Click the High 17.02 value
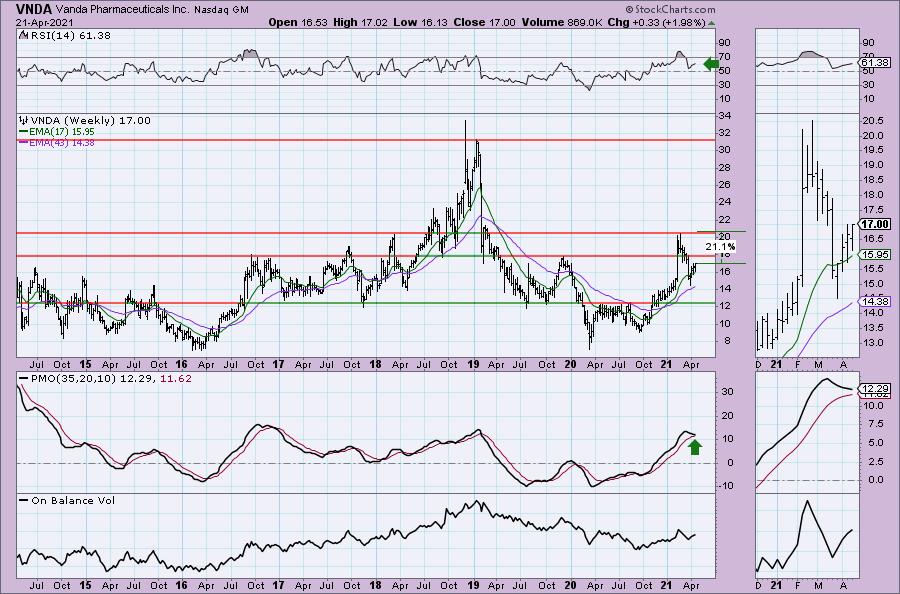Image resolution: width=900 pixels, height=594 pixels. (x=360, y=22)
